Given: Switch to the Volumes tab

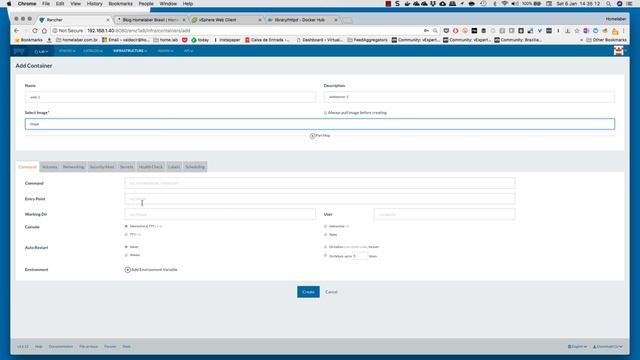Looking at the screenshot, I should (x=50, y=167).
